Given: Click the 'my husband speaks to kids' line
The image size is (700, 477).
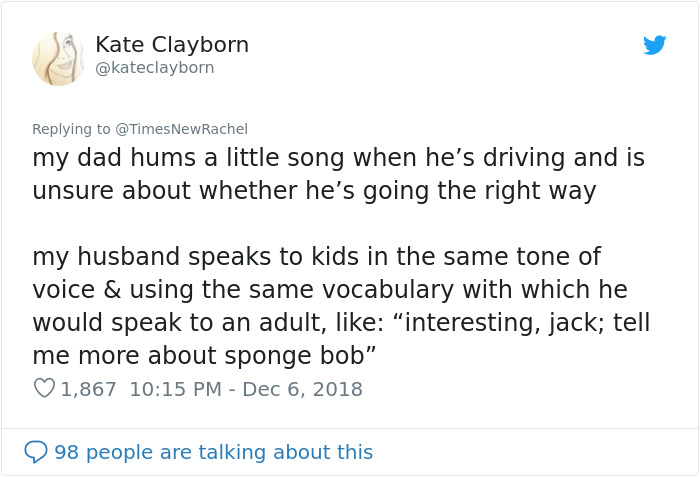Looking at the screenshot, I should (316, 257).
